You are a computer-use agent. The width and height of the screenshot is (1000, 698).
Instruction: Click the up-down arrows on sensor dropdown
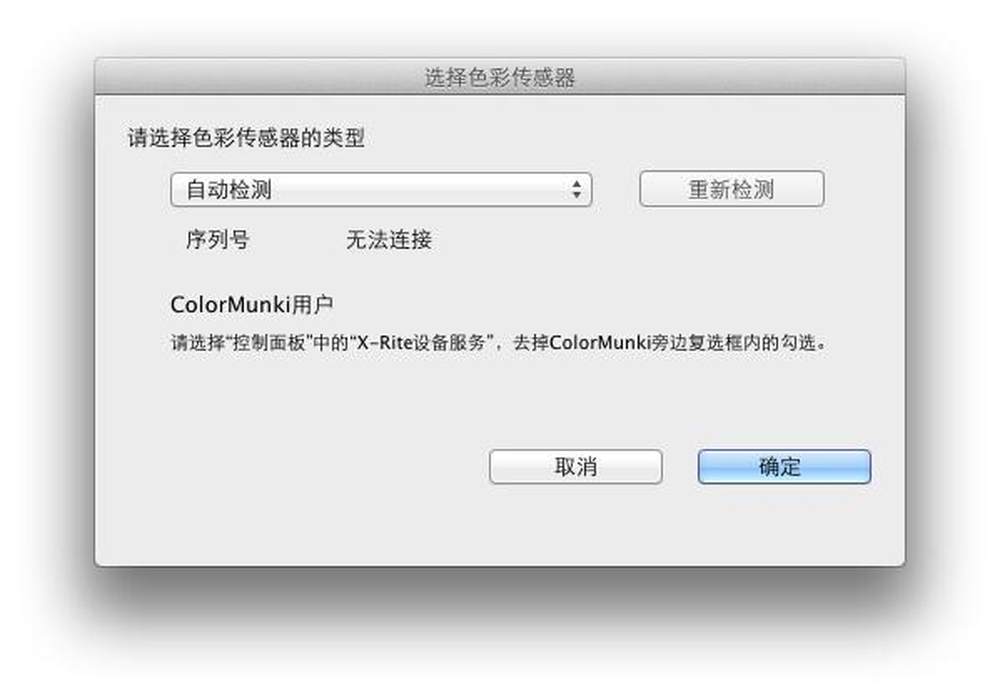577,189
